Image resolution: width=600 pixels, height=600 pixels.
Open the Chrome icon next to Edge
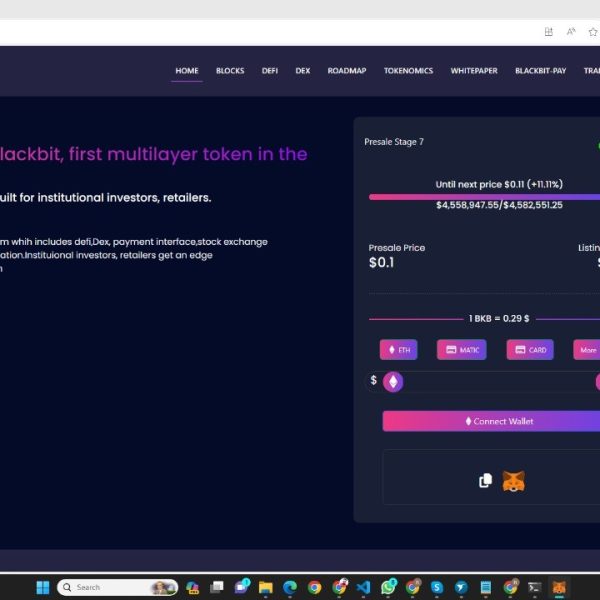(x=315, y=587)
